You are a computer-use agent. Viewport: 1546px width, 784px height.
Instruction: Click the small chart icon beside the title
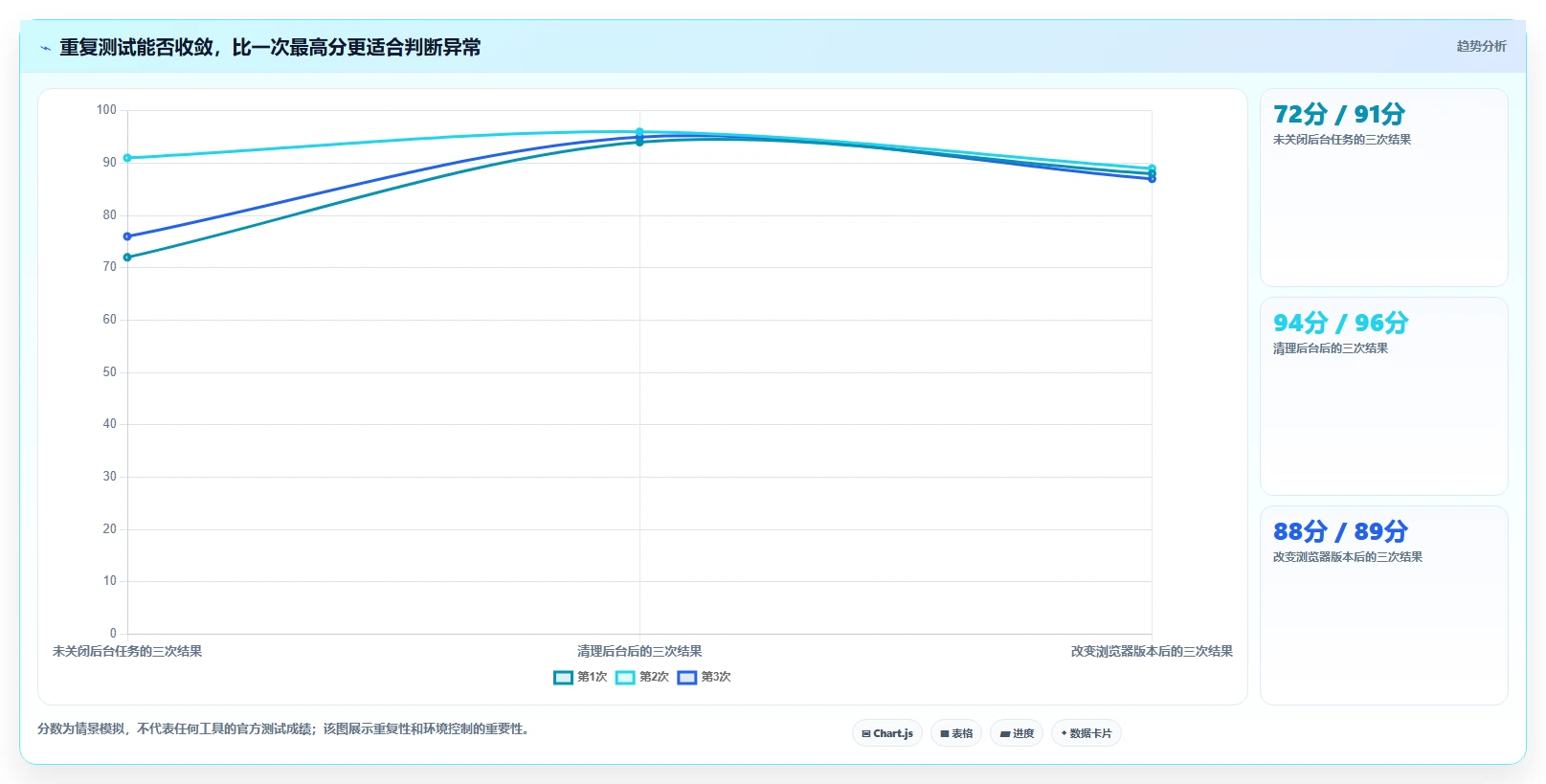point(45,47)
